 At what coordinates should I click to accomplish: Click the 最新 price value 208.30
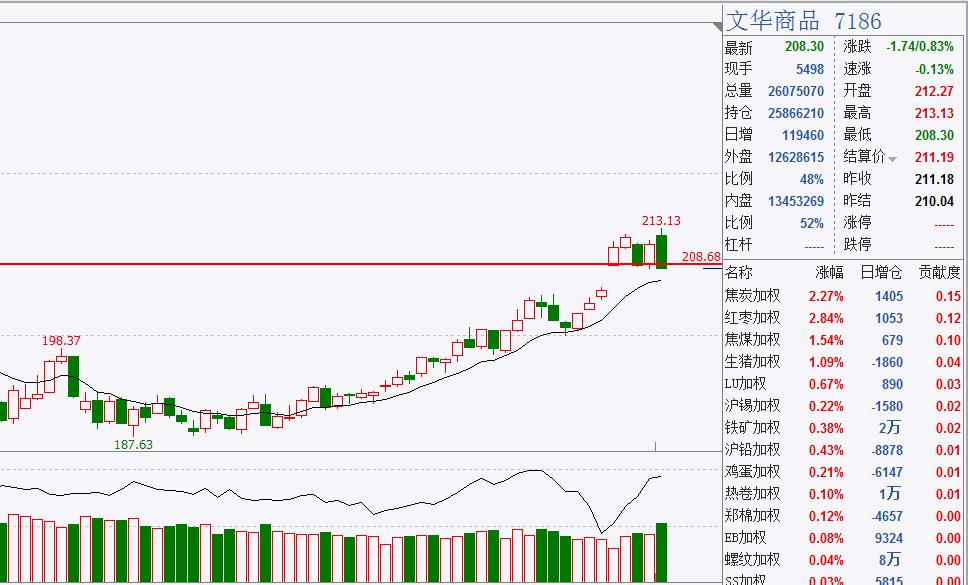tap(804, 47)
